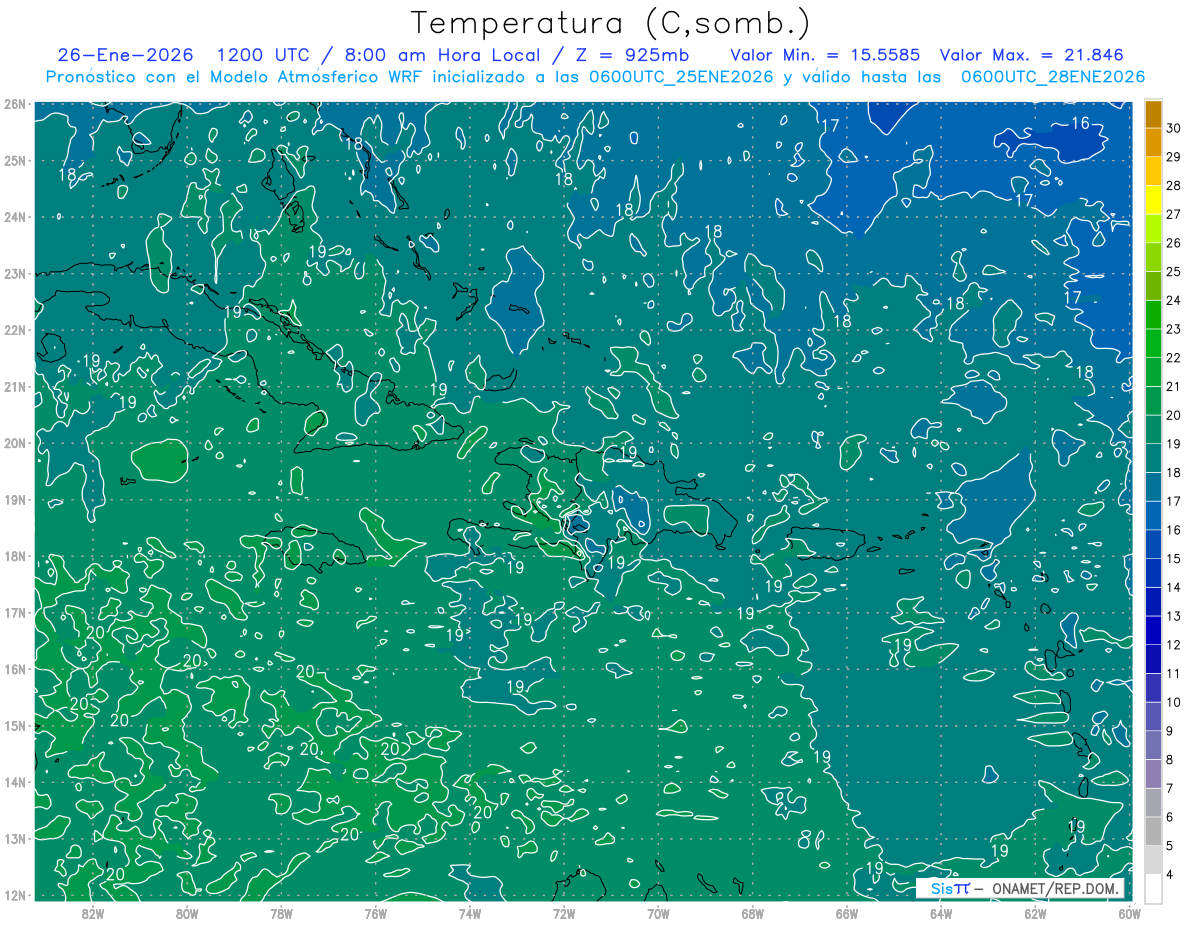
Task: Click the '14N' latitude axis label
Action: tap(14, 782)
